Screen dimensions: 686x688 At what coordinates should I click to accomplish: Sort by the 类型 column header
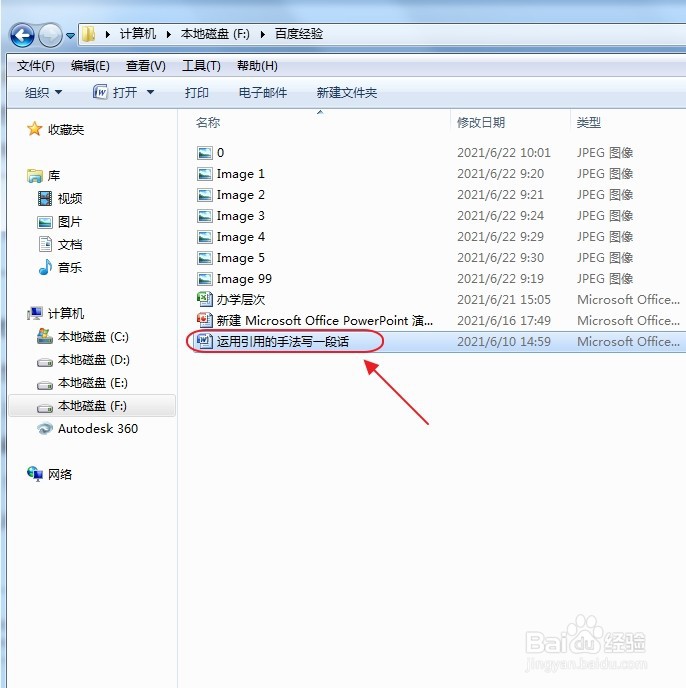tap(589, 122)
